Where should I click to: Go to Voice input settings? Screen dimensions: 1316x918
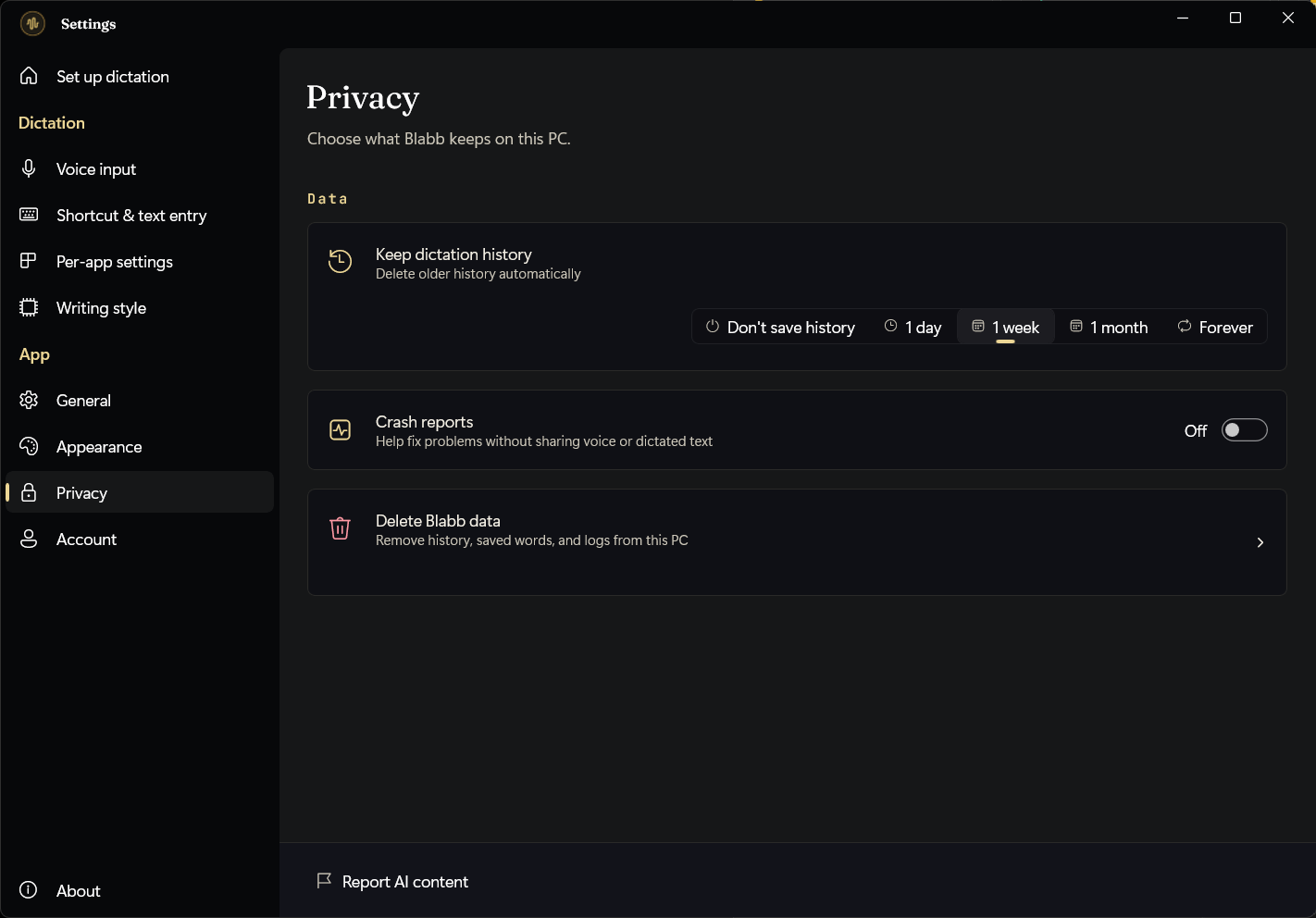pyautogui.click(x=140, y=168)
